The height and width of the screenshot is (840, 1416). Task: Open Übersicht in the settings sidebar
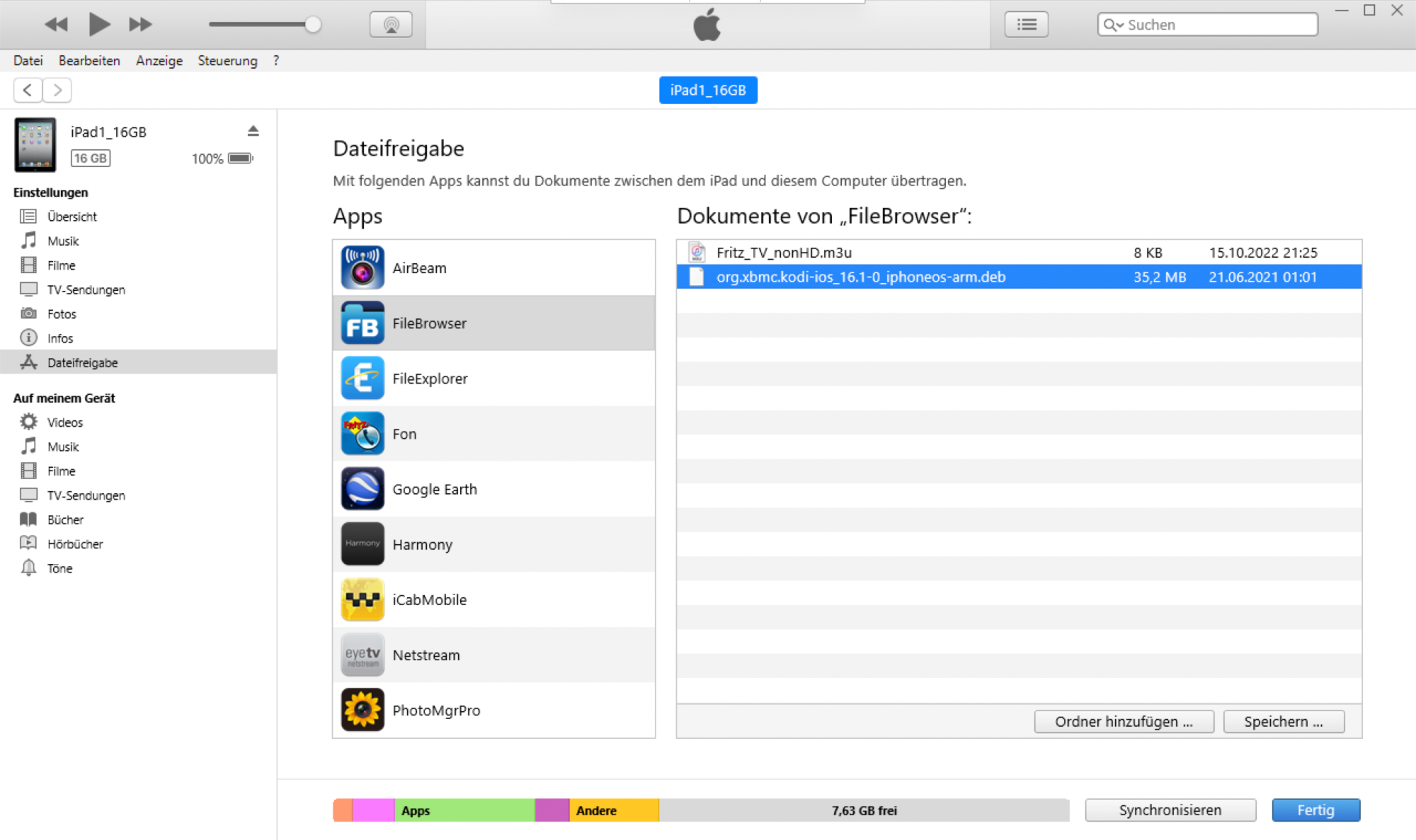[72, 217]
